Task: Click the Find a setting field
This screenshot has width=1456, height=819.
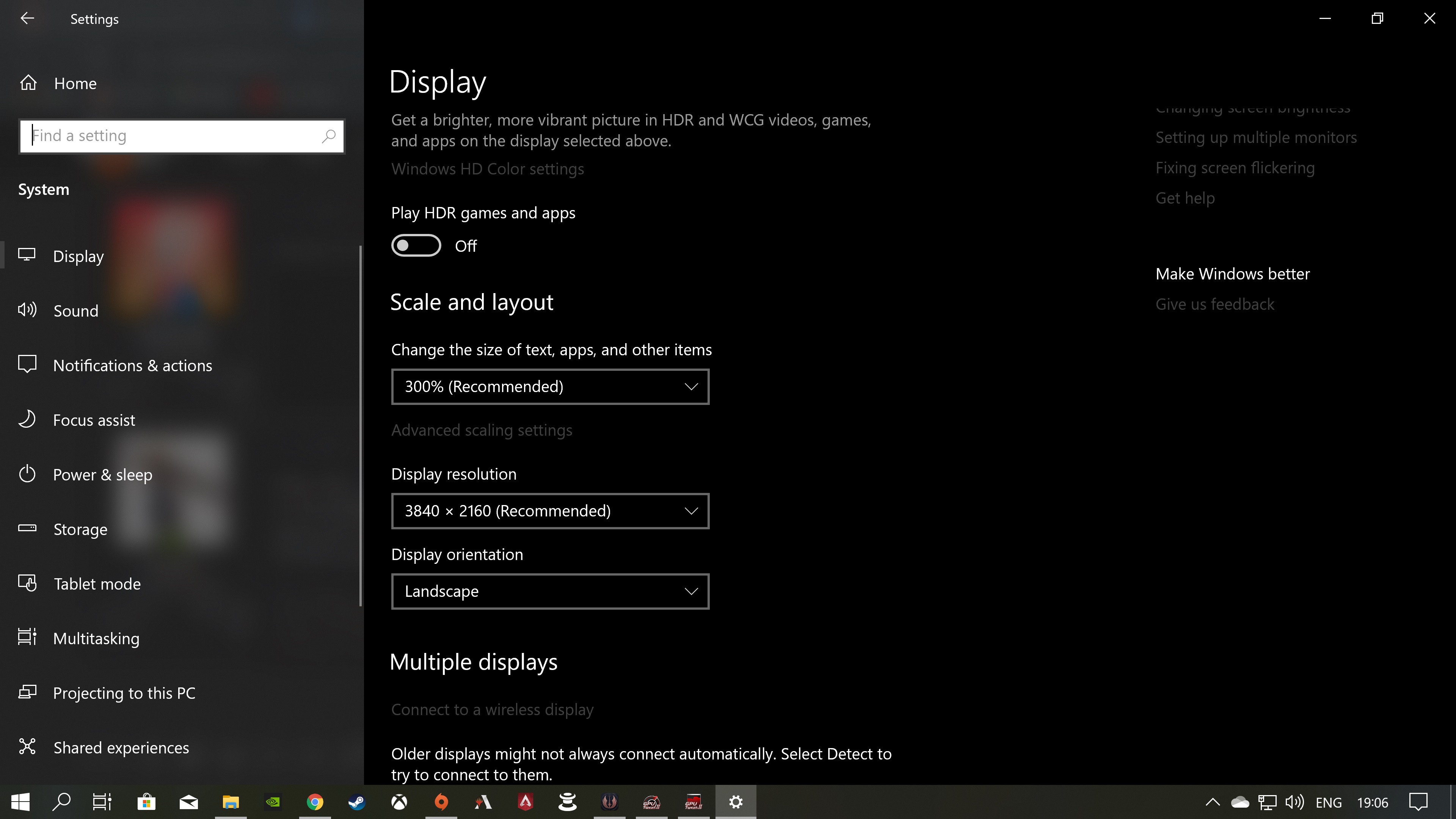Action: click(x=169, y=136)
